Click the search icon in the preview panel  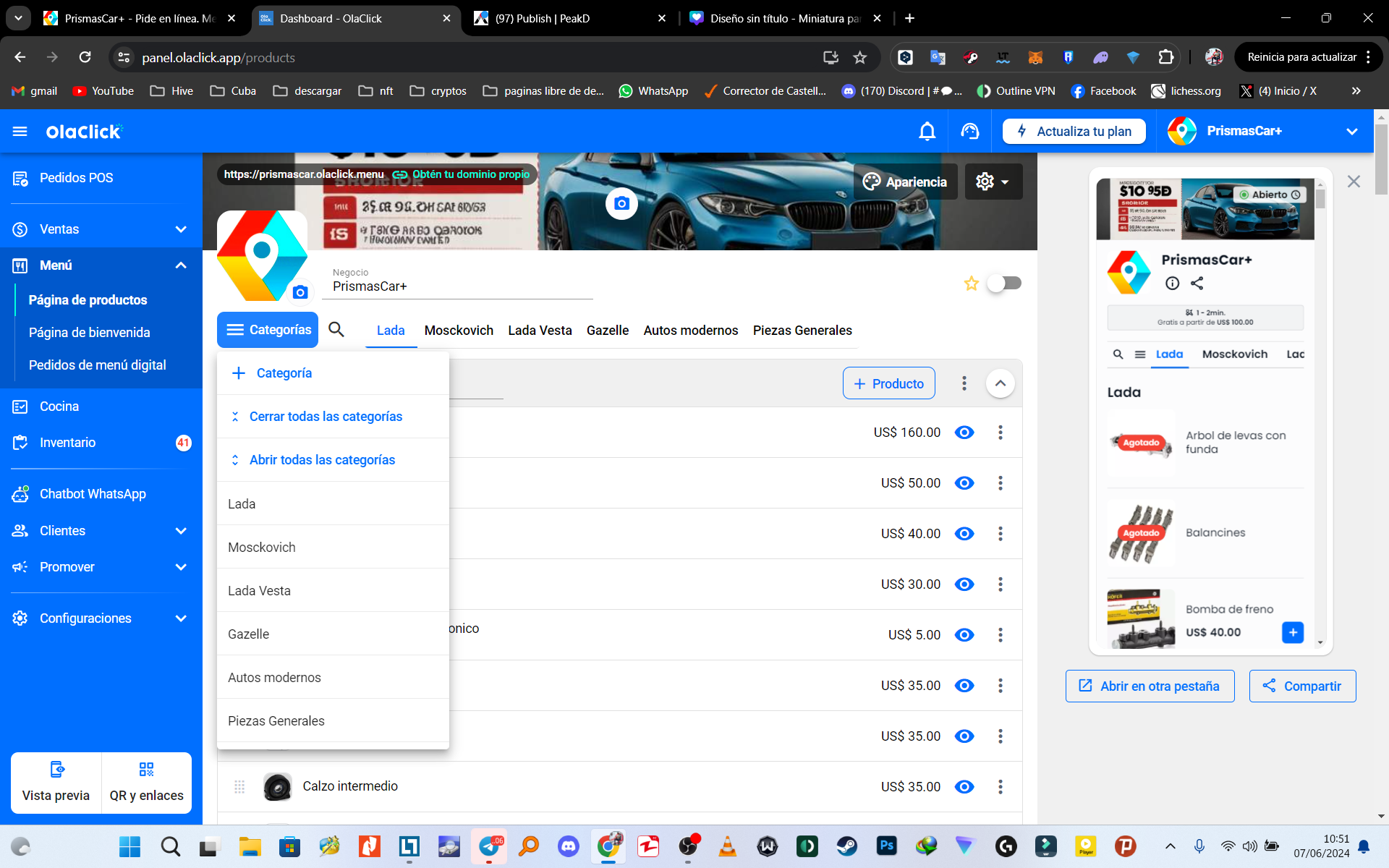tap(1118, 354)
